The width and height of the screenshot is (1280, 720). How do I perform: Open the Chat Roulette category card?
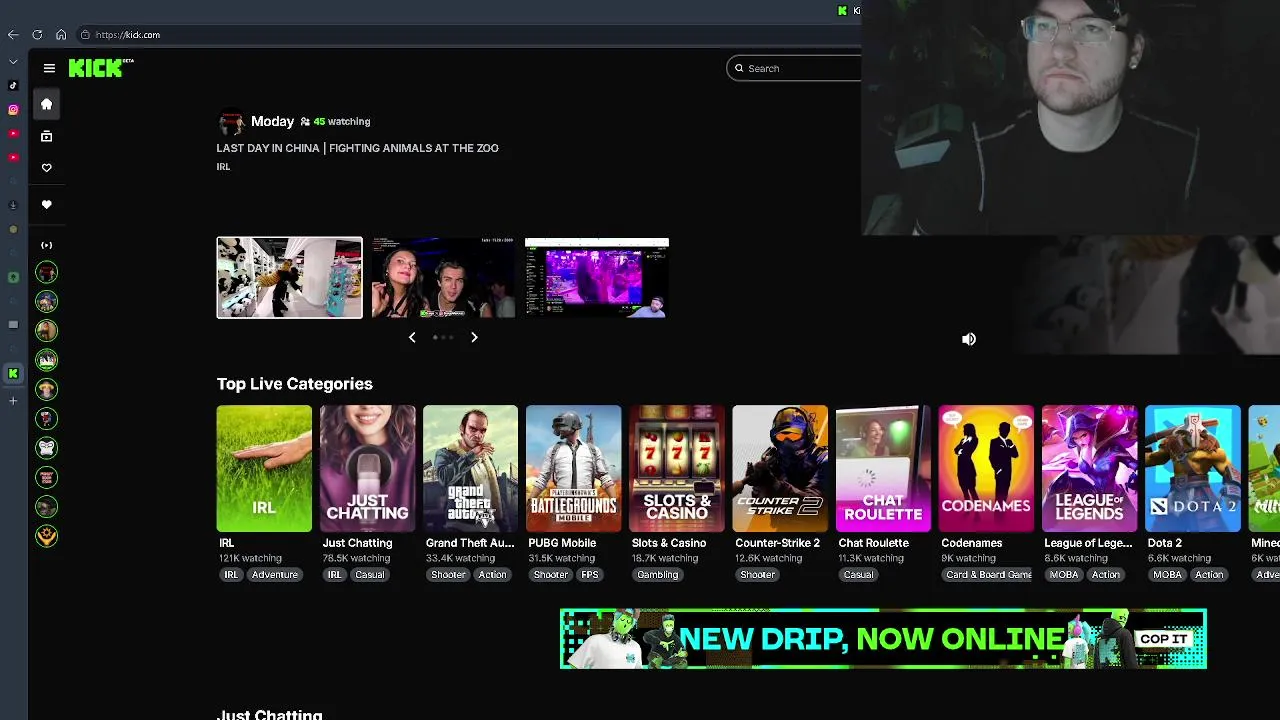pos(883,468)
